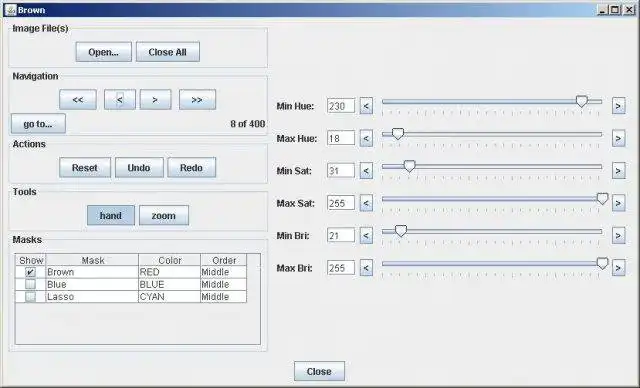
Task: Check Show for the Blue mask
Action: point(30,284)
